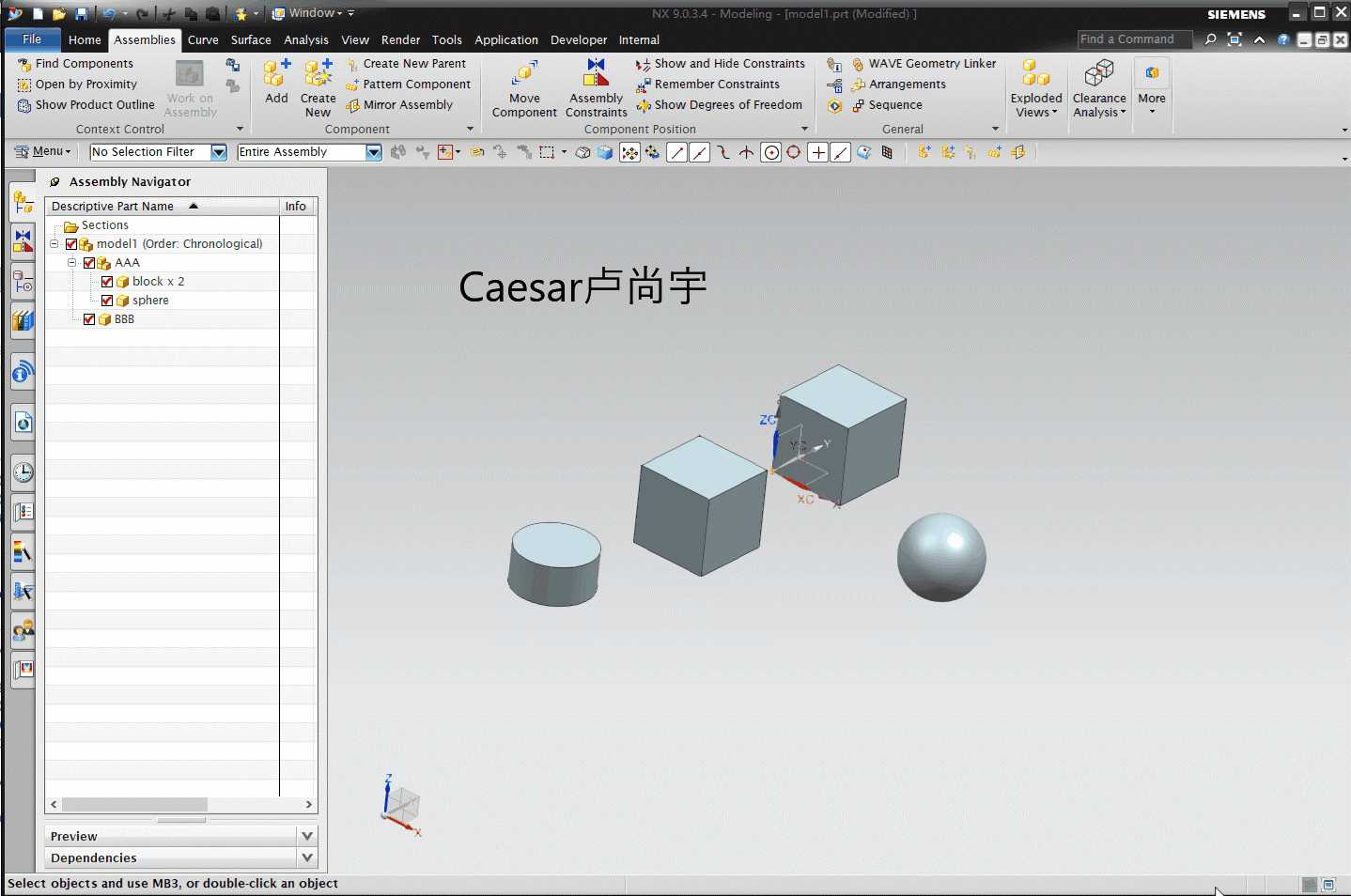This screenshot has width=1351, height=896.
Task: Uncheck the model1 assembly checkbox
Action: 71,244
